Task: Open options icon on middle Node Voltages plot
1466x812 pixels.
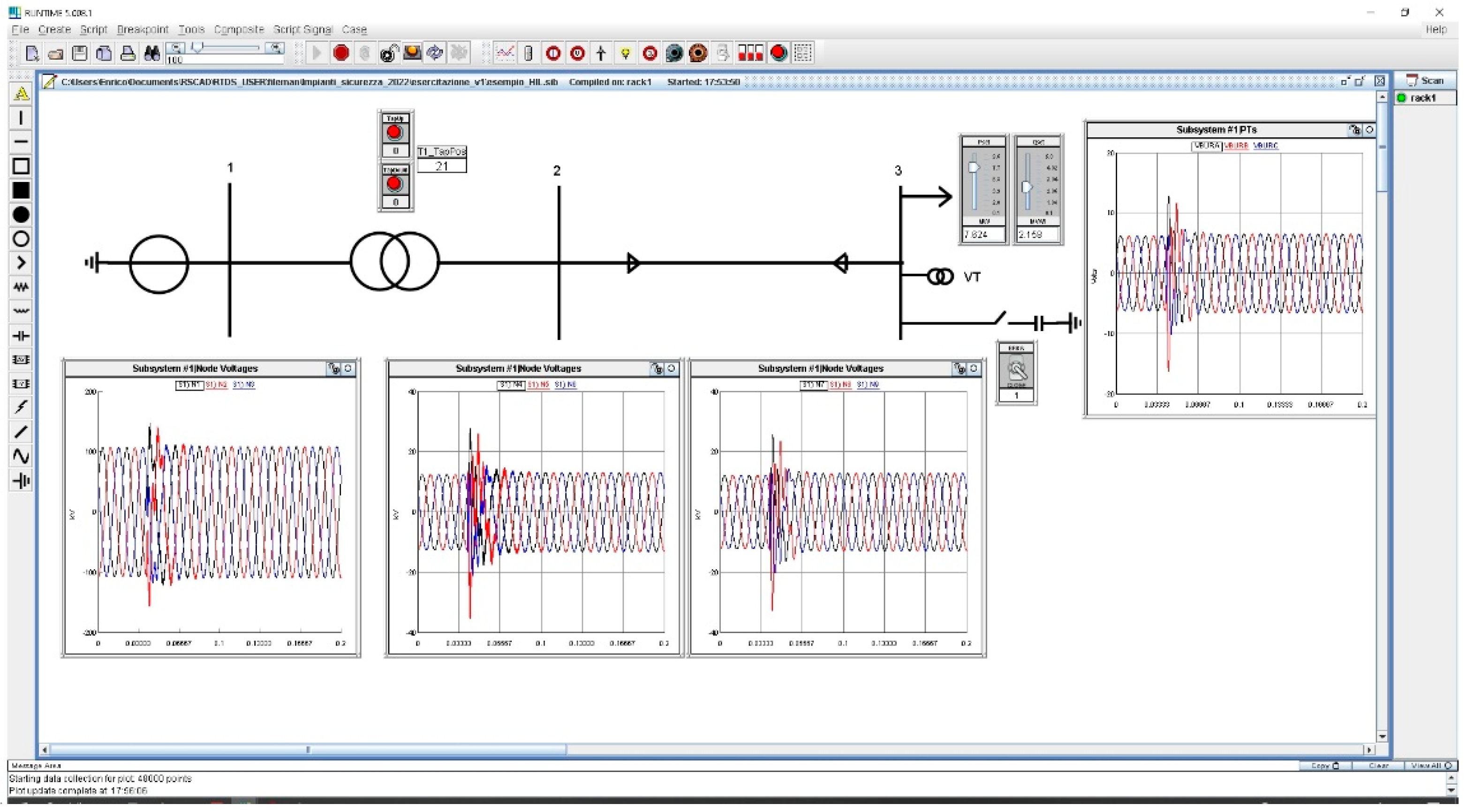Action: tap(657, 369)
